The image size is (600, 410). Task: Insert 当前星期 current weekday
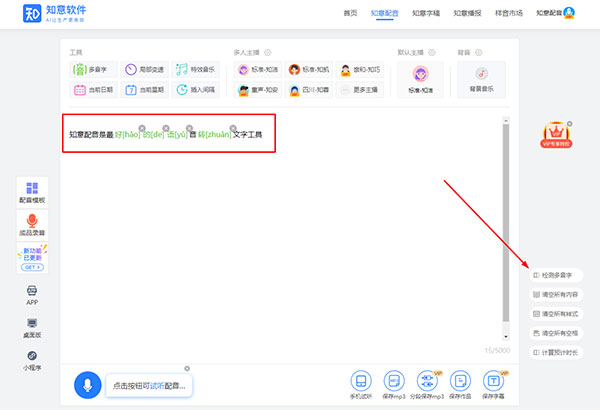pos(145,90)
